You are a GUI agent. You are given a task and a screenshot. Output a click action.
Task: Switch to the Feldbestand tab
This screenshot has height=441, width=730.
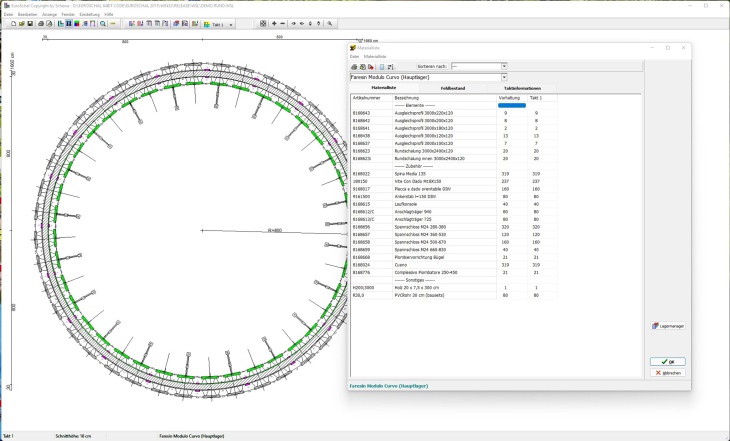pos(455,88)
